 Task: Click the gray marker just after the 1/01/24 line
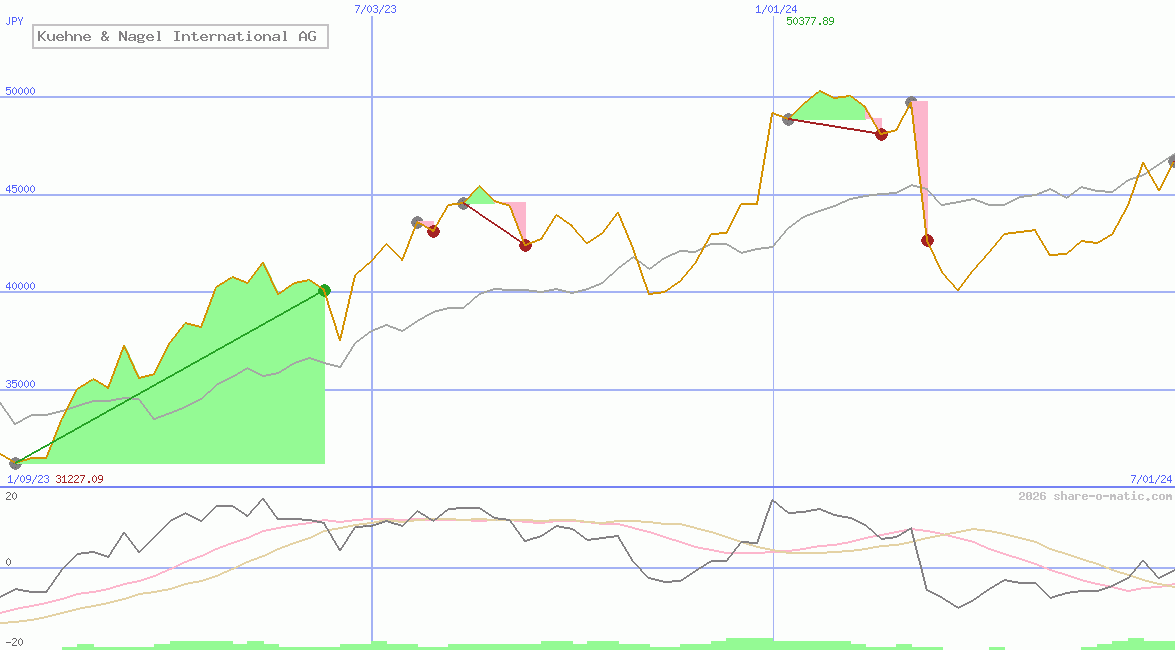click(x=788, y=119)
